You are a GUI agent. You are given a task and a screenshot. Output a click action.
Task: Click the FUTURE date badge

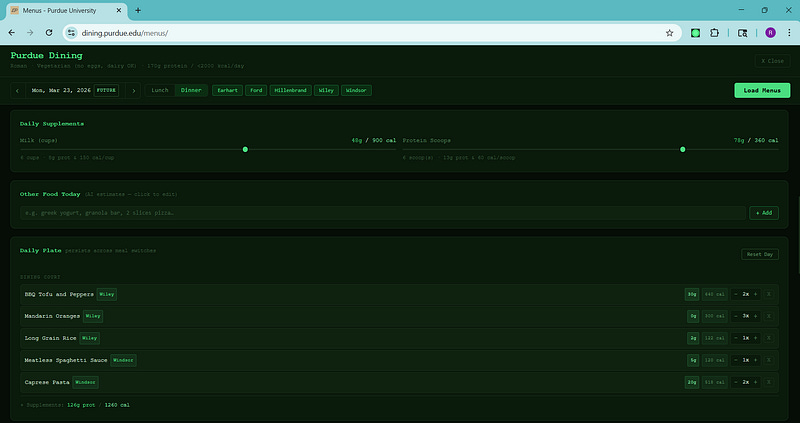106,90
